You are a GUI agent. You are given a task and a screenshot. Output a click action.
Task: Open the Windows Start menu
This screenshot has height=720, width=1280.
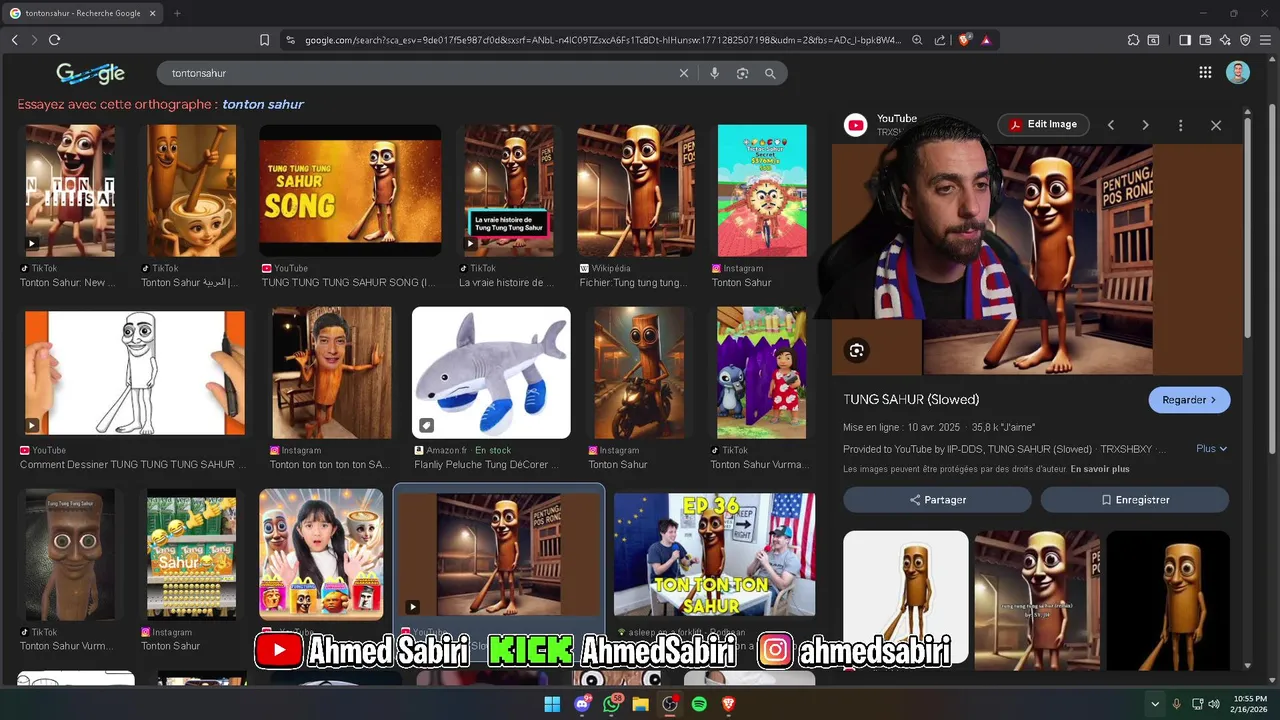pyautogui.click(x=552, y=704)
